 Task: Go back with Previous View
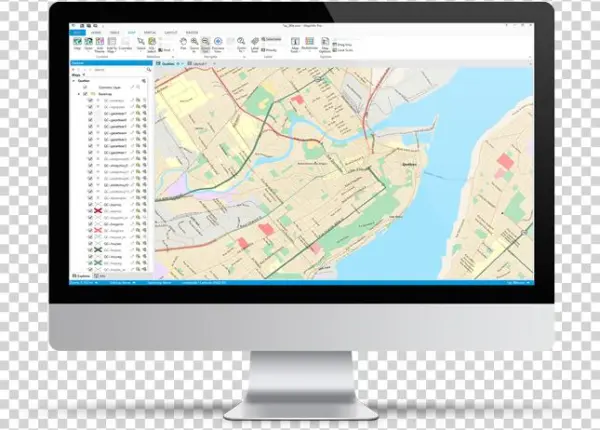[218, 44]
